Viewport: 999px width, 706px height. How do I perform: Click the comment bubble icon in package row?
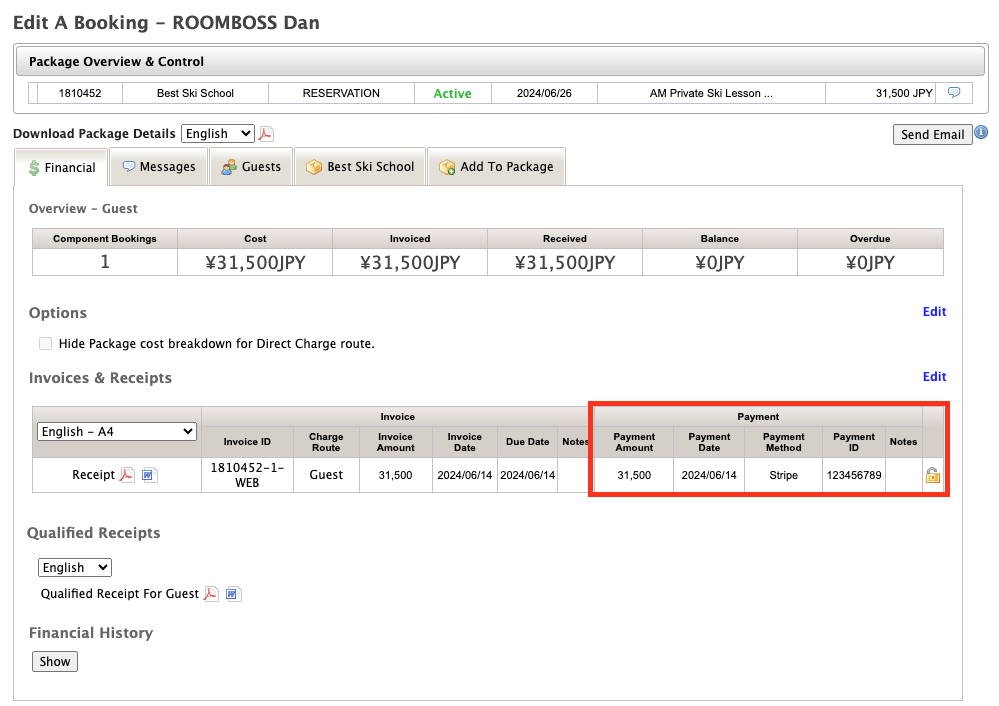(x=954, y=93)
